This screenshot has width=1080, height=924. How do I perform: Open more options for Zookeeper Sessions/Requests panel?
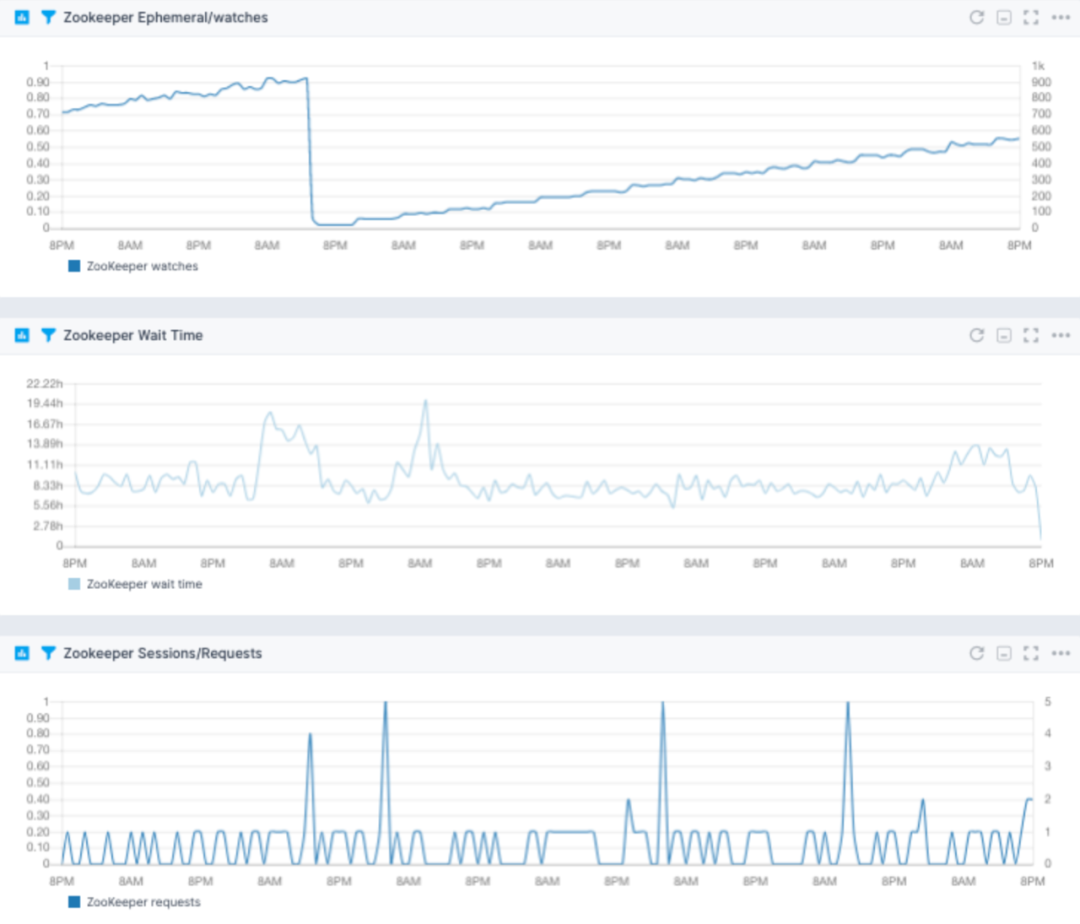pos(1061,653)
